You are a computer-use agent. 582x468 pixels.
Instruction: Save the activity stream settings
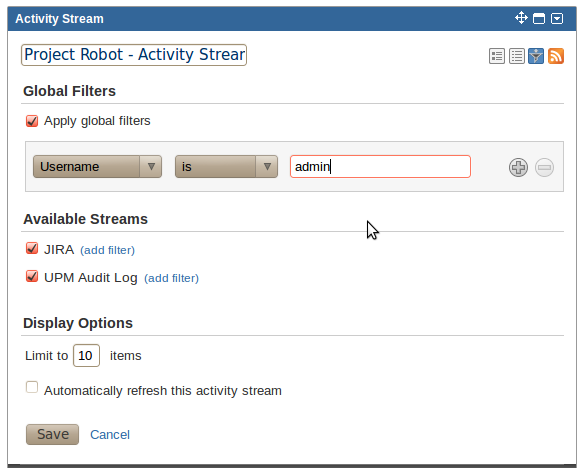tap(52, 434)
